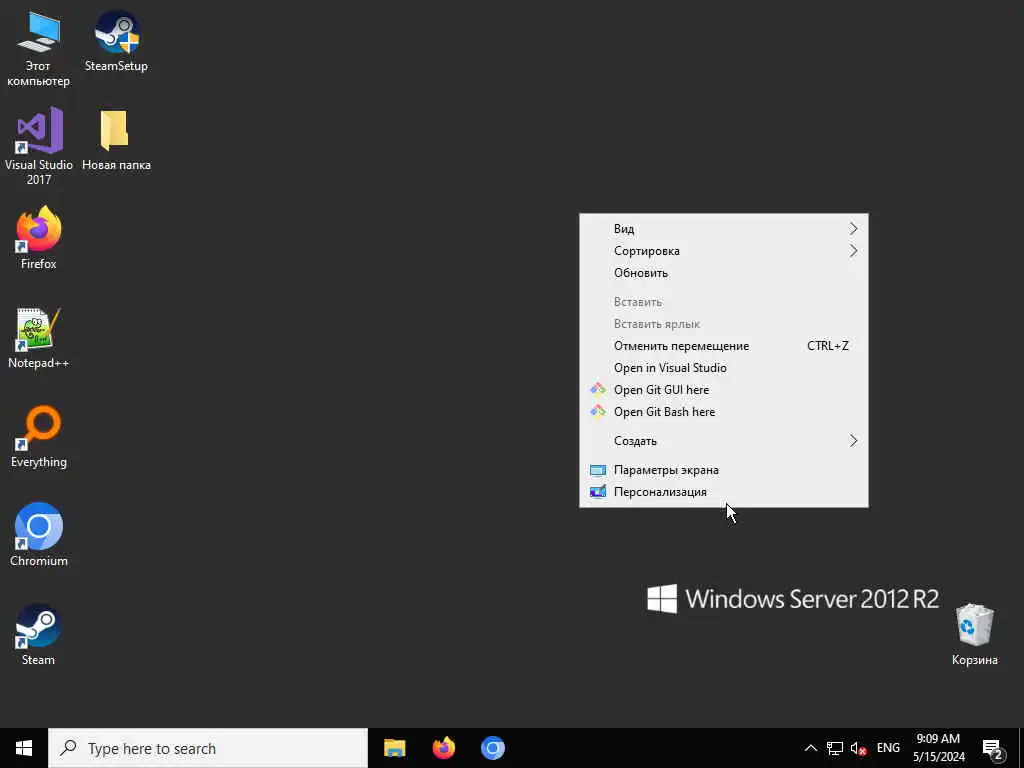This screenshot has width=1024, height=768.
Task: Choose Open in Visual Studio
Action: tap(724, 368)
